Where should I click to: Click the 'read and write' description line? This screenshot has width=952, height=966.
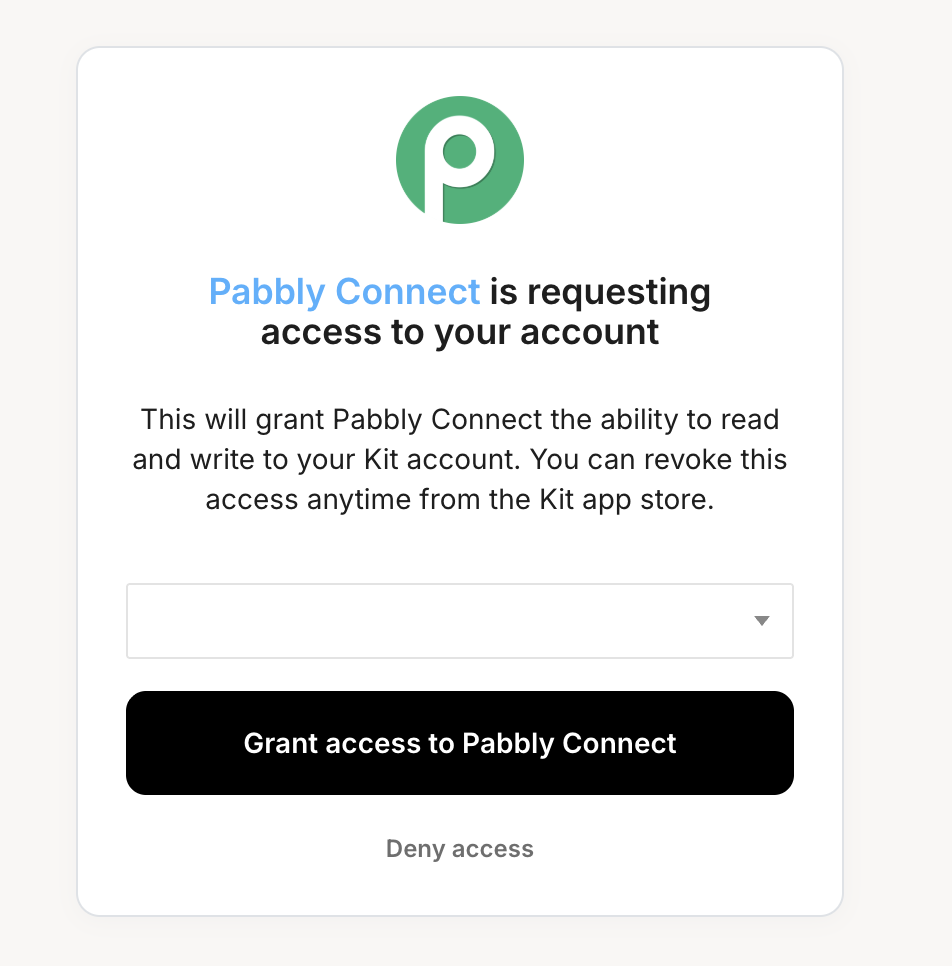pos(460,460)
